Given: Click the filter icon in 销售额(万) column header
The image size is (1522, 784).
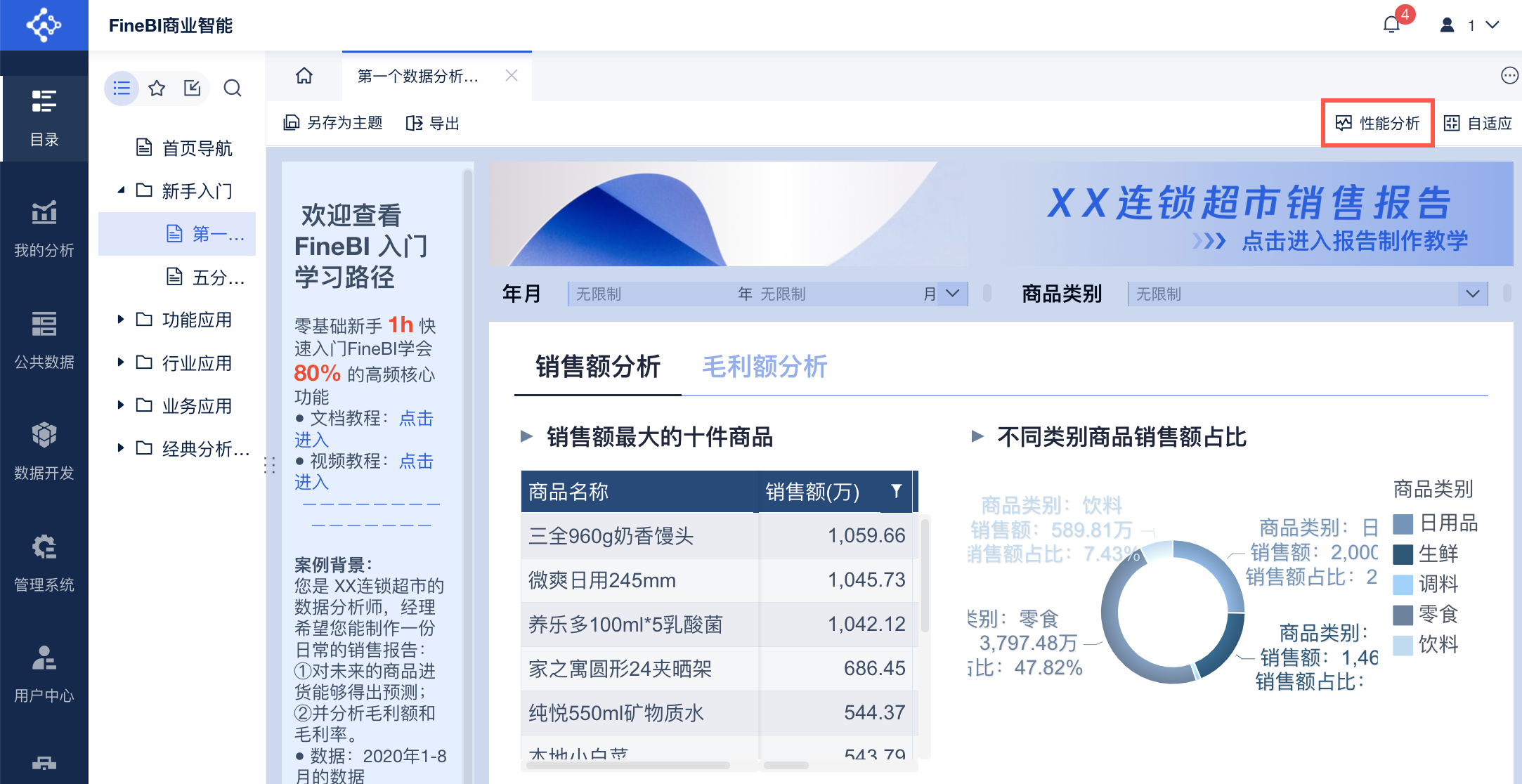Looking at the screenshot, I should tap(896, 491).
